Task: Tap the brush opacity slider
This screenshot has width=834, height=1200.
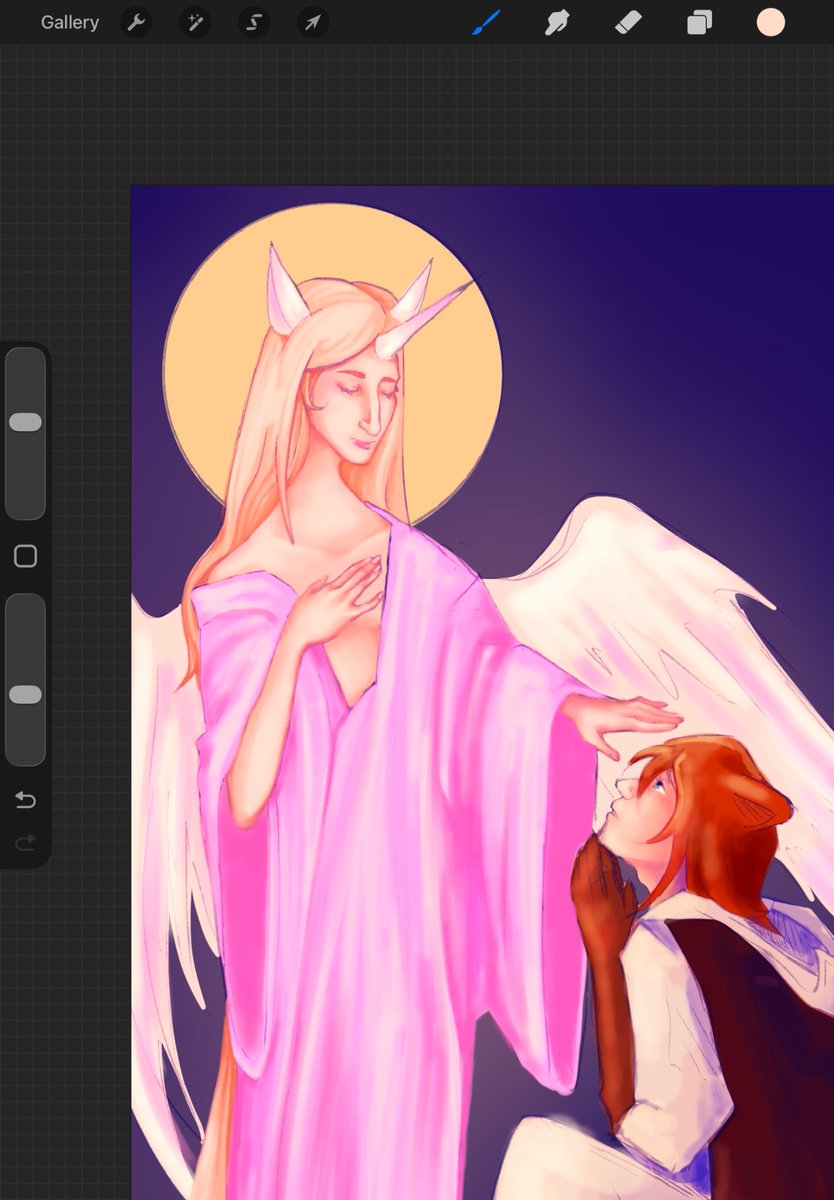Action: (x=25, y=680)
